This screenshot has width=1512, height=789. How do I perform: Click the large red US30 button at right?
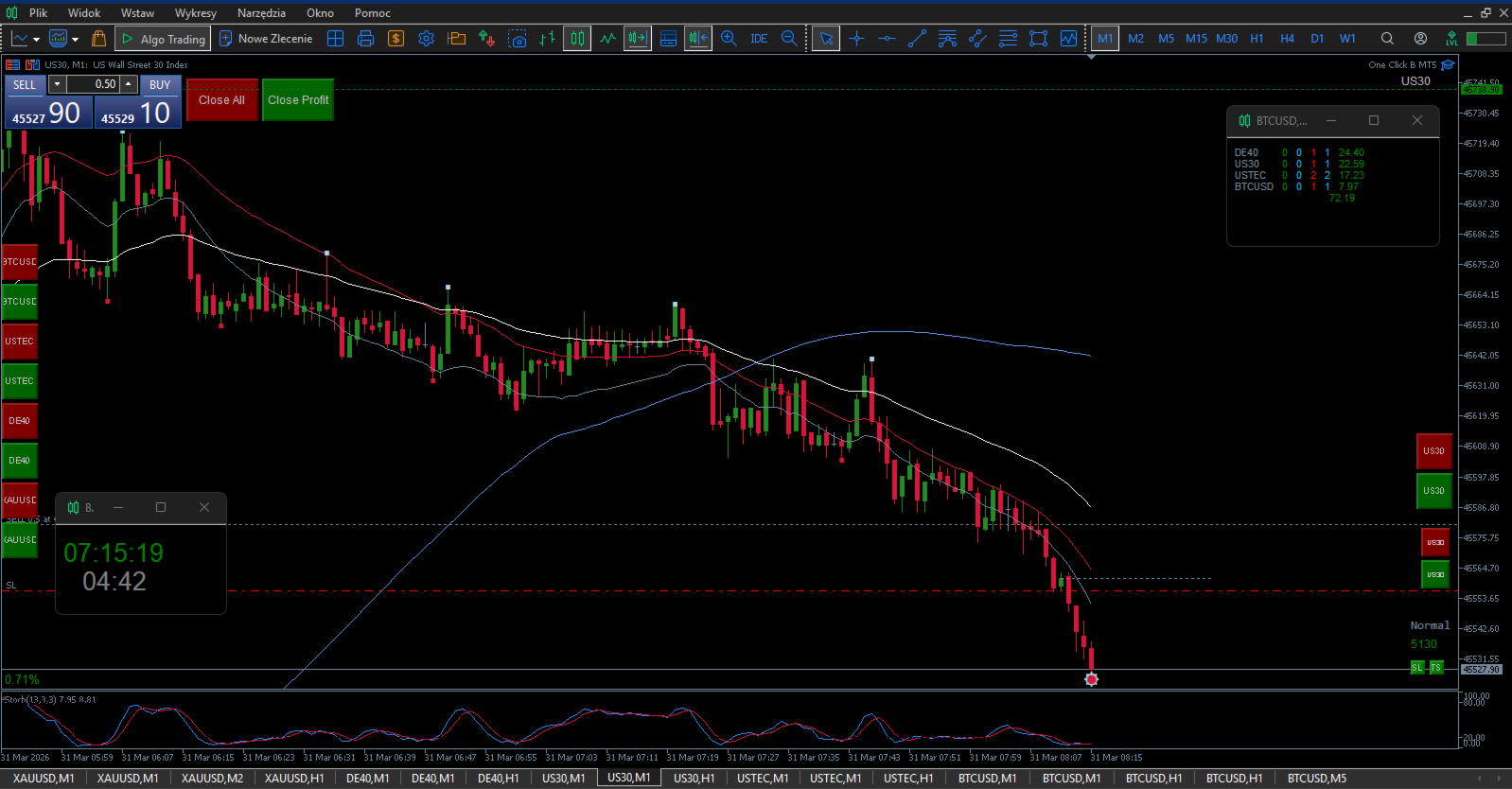1433,451
